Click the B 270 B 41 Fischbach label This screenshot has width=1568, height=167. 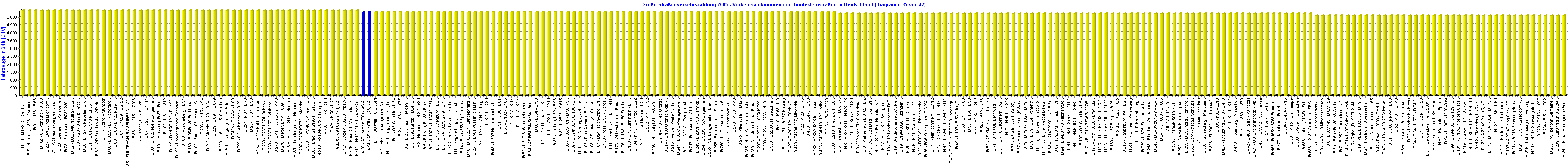pyautogui.click(x=277, y=130)
